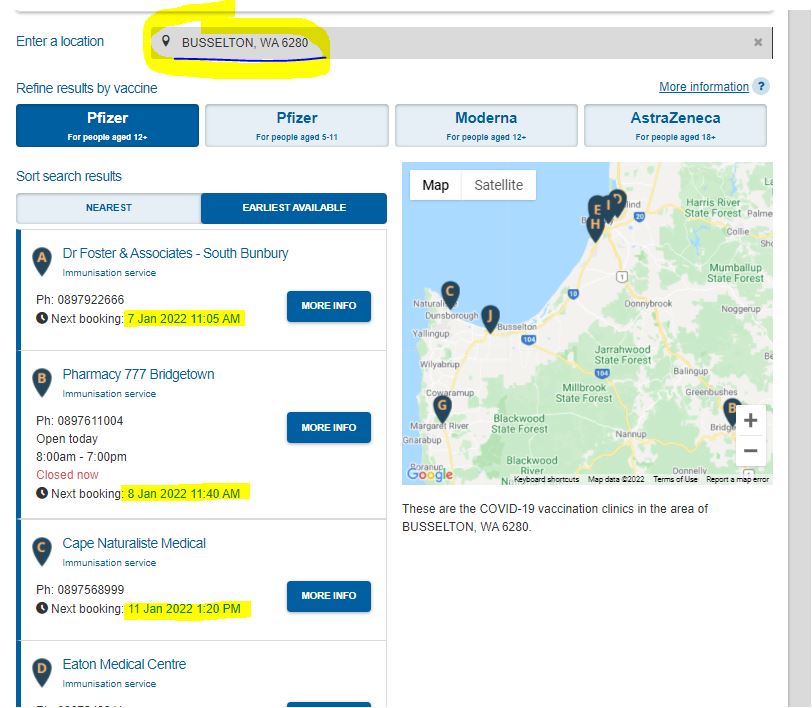Screen dimensions: 812x708
Task: Select AstraZeneca vaccine filter
Action: coord(675,125)
